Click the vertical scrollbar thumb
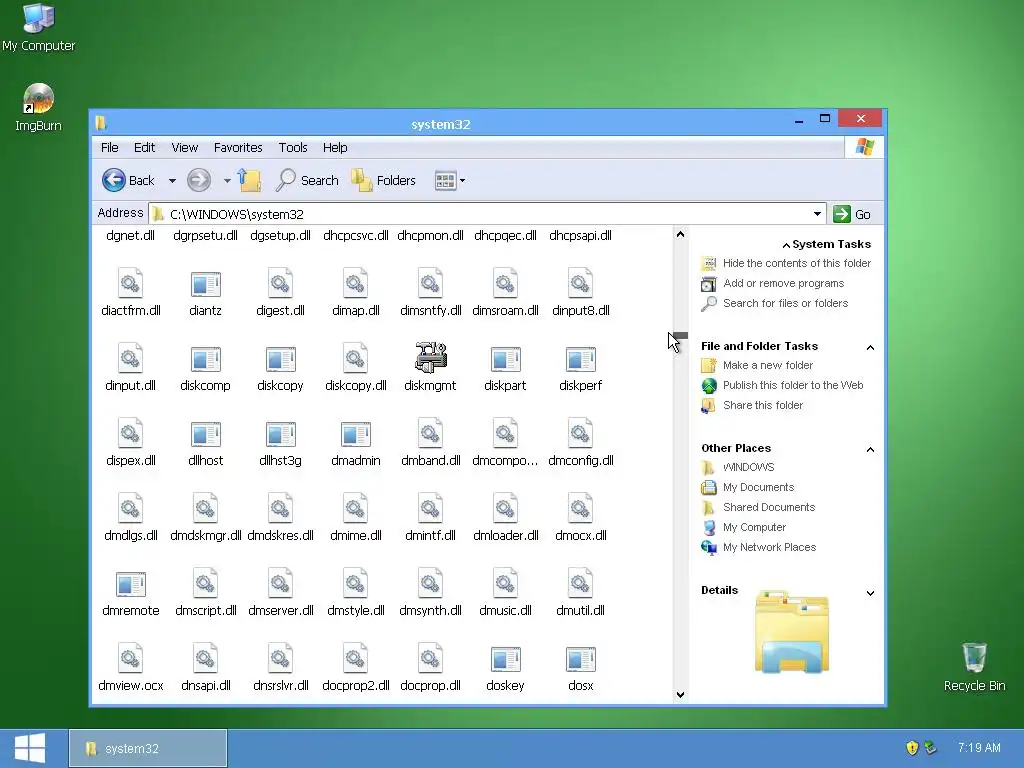The width and height of the screenshot is (1024, 768). tap(680, 336)
